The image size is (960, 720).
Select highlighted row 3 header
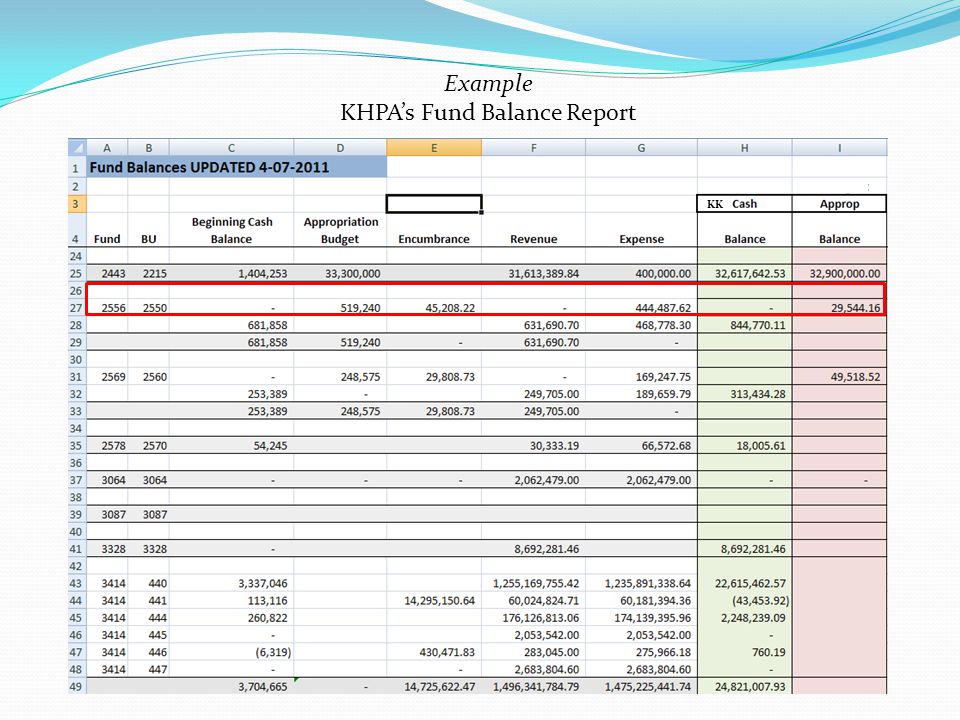pyautogui.click(x=77, y=204)
